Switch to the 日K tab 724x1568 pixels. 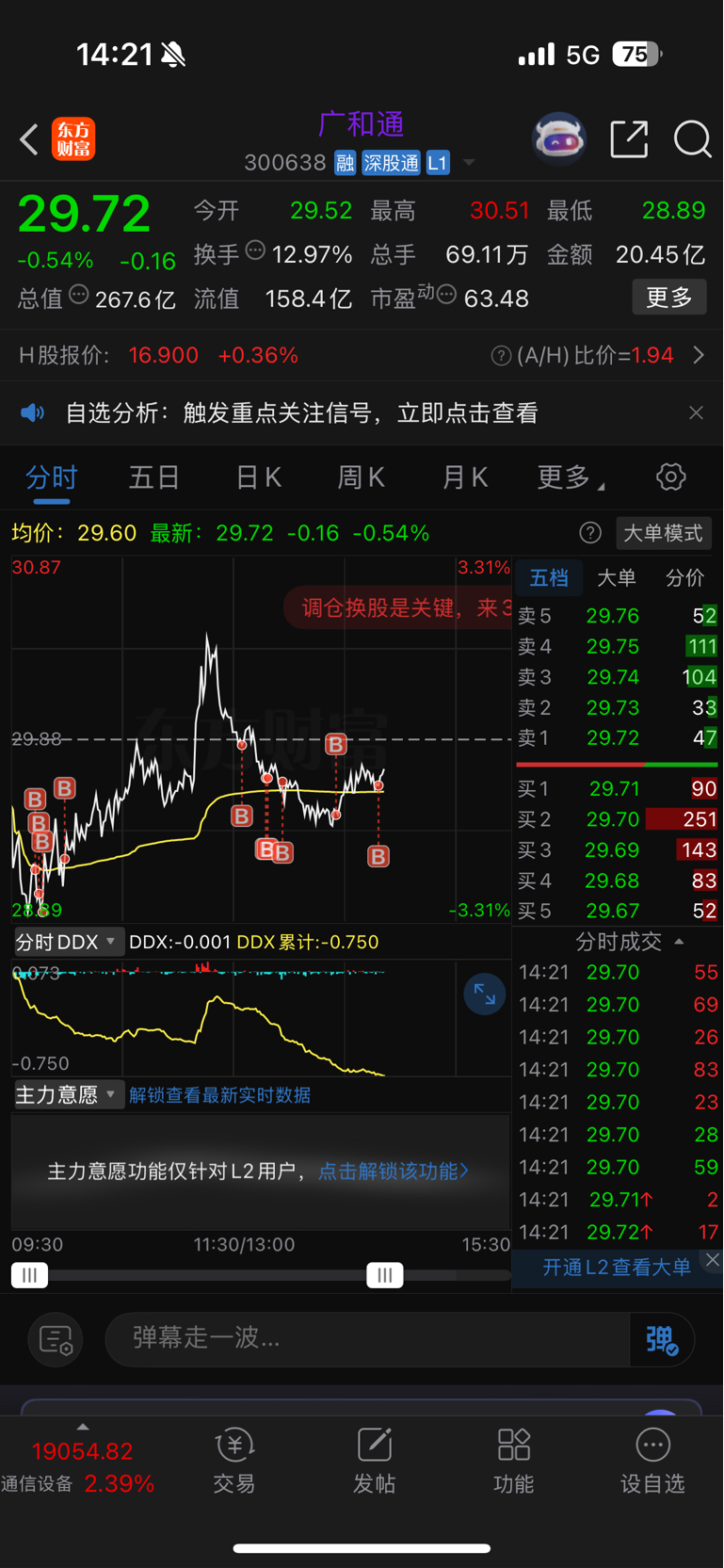[x=258, y=477]
